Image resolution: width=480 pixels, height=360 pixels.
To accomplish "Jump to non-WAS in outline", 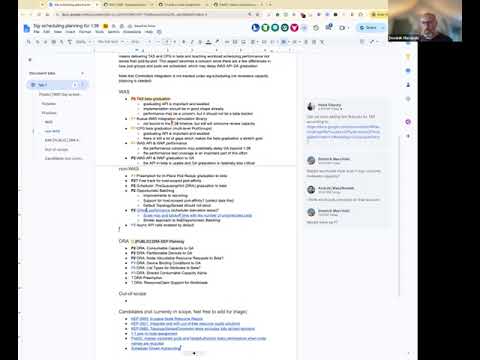I will click(x=52, y=131).
